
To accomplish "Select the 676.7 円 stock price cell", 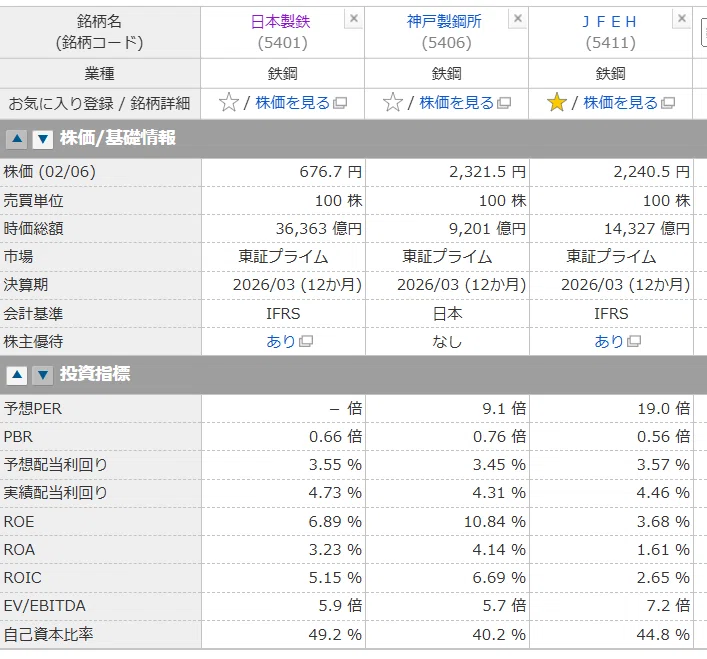I will pos(283,172).
